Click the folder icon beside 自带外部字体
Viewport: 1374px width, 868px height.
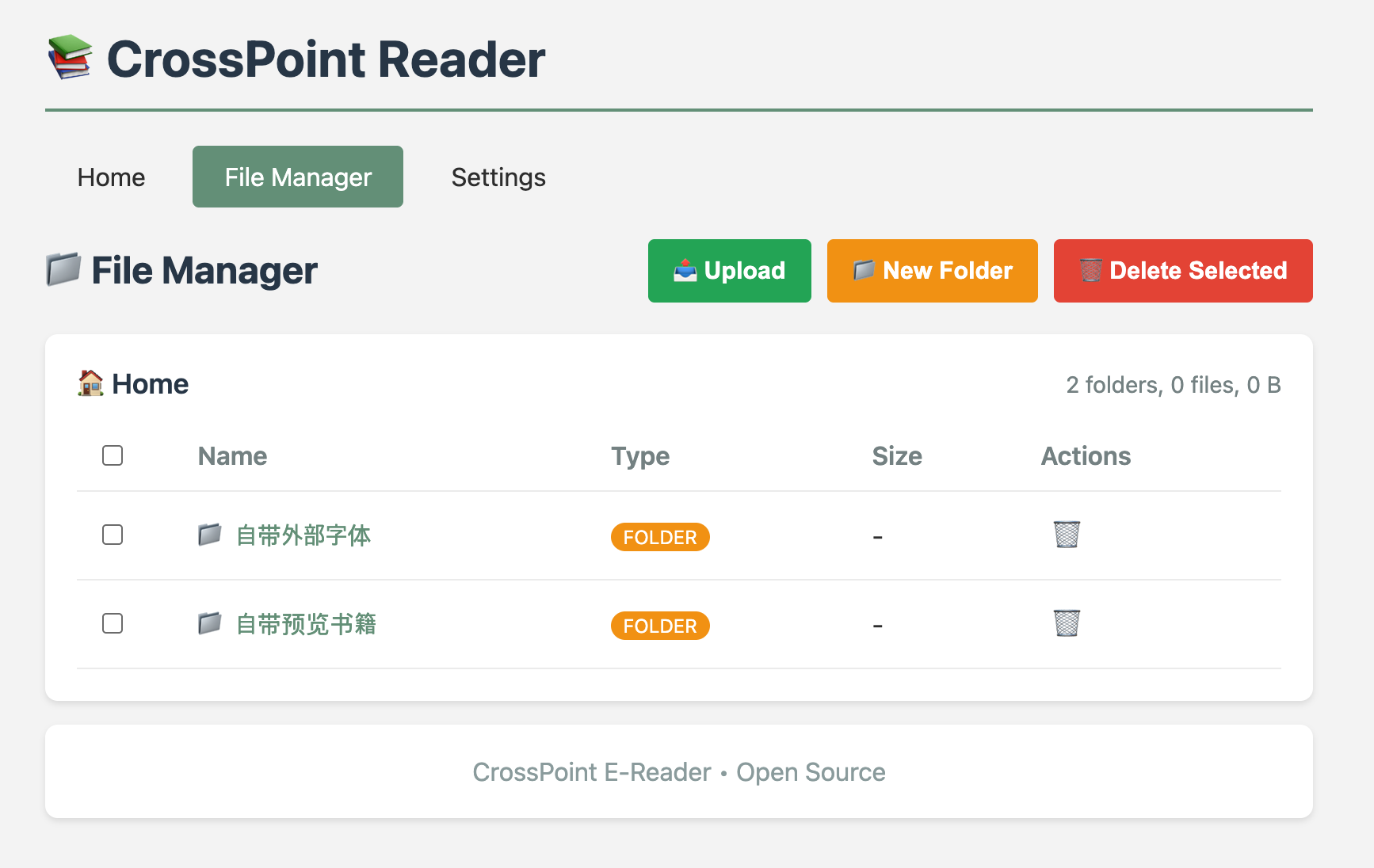click(210, 535)
